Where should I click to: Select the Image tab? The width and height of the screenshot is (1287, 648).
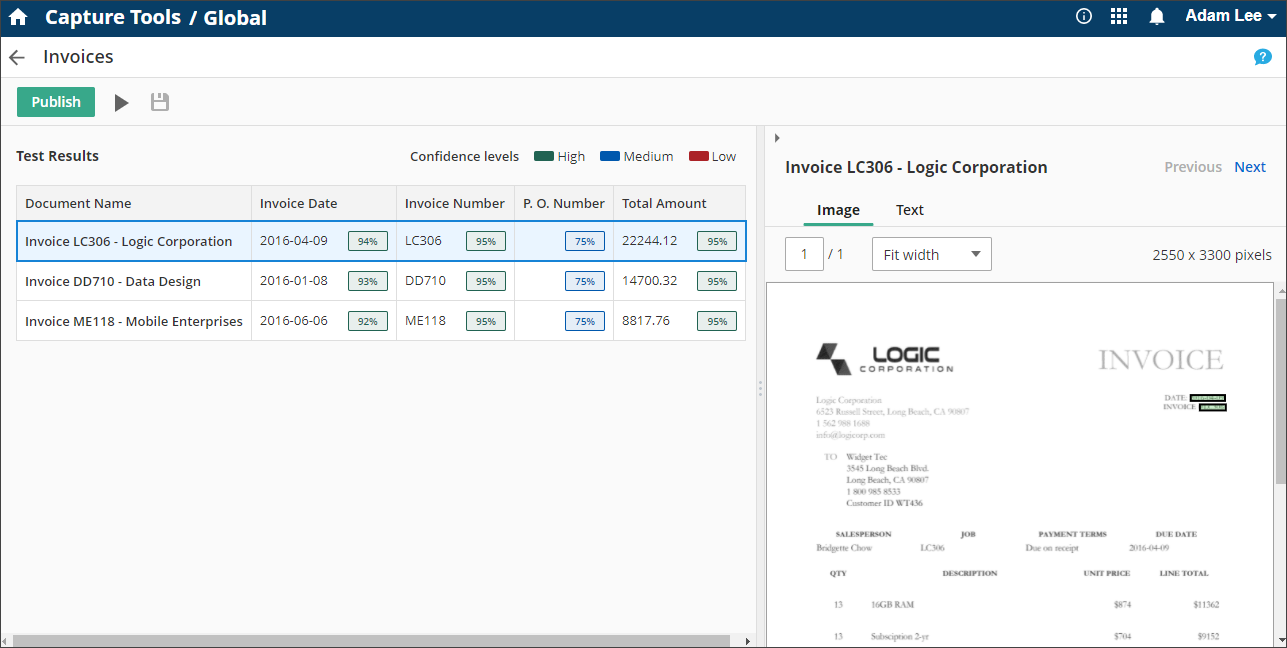[x=838, y=210]
